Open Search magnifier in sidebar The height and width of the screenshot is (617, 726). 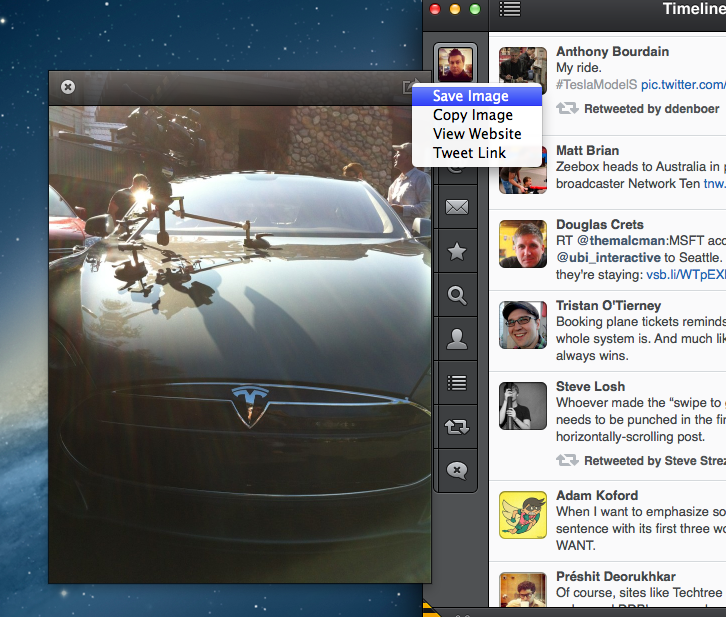tap(457, 295)
